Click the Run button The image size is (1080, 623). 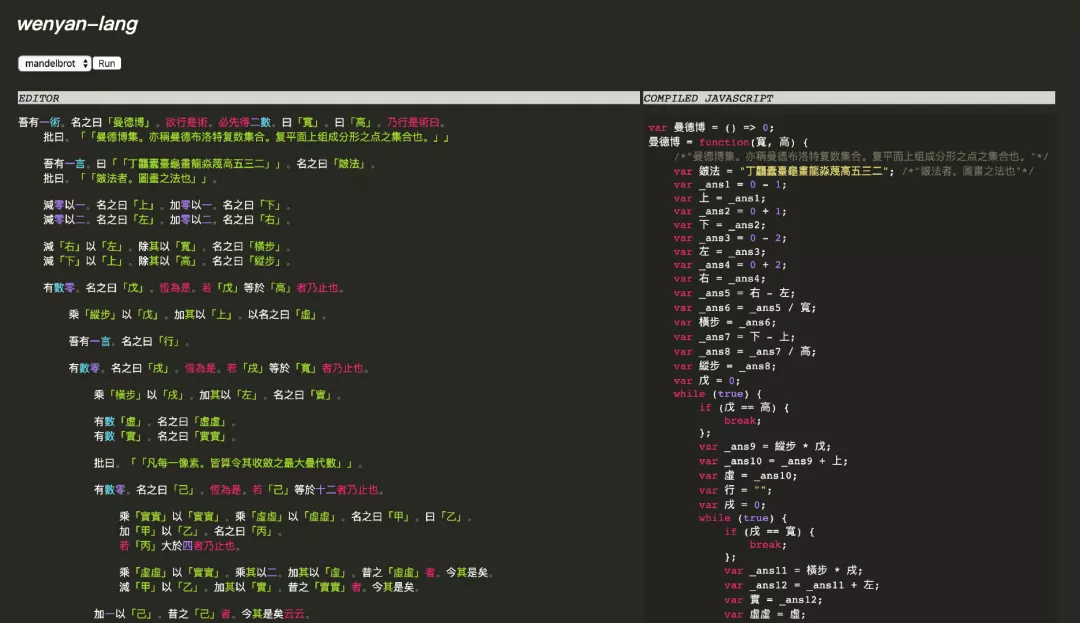tap(107, 63)
